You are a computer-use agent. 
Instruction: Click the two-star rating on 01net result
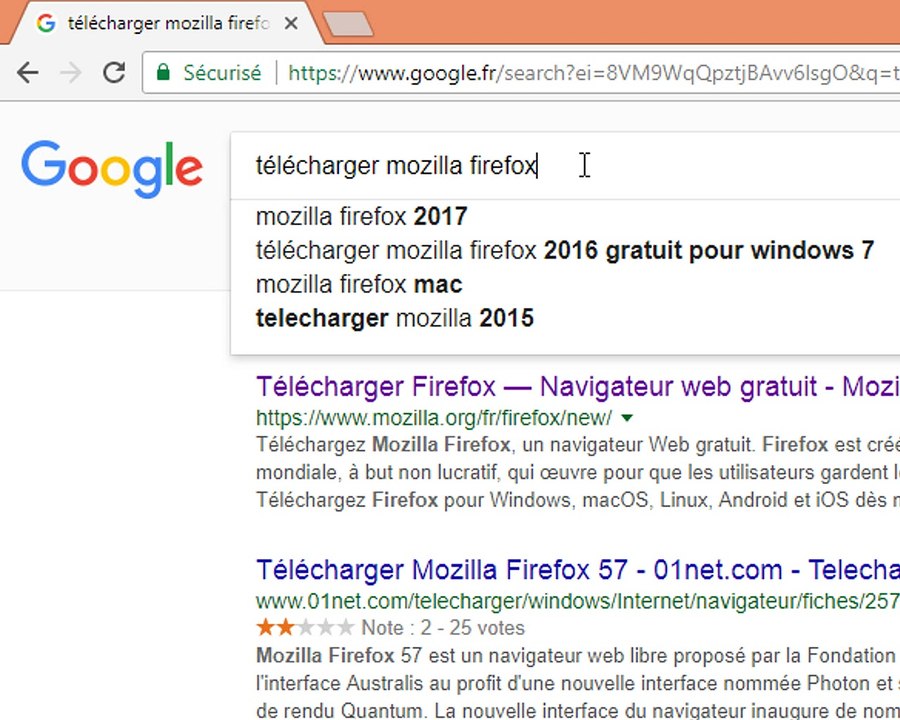(305, 628)
